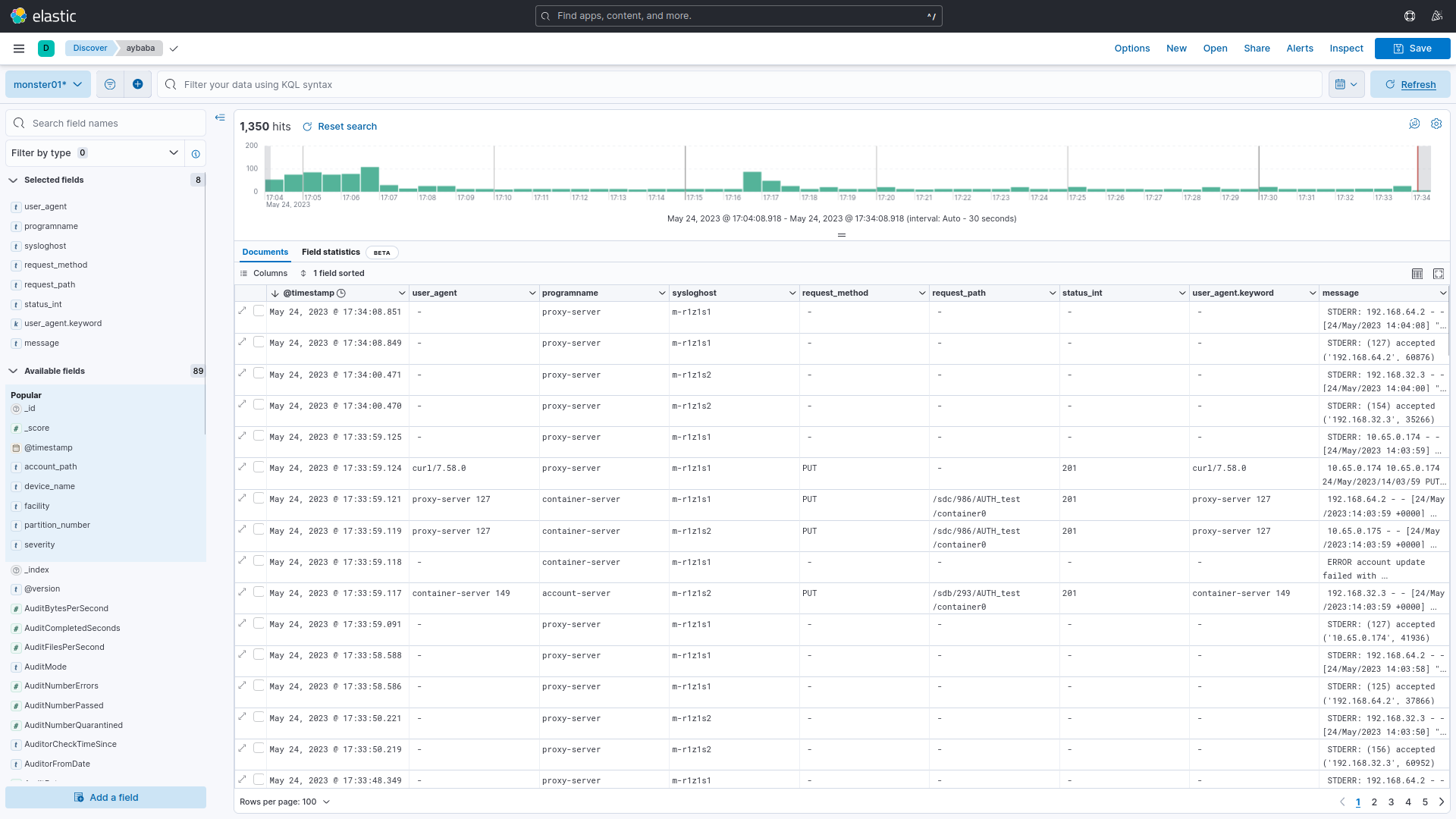Open chart options gear icon
This screenshot has width=1456, height=819.
tap(1436, 124)
